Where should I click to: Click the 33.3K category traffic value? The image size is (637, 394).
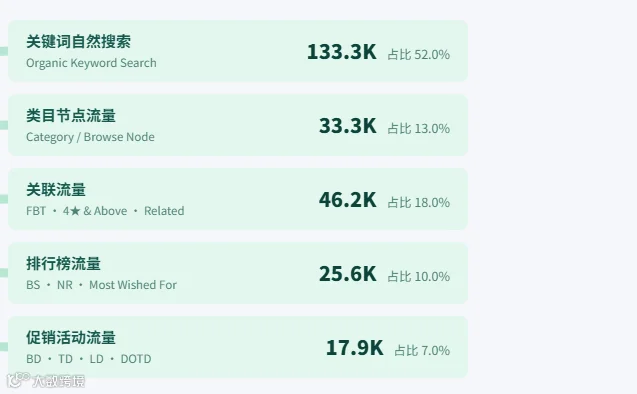click(x=348, y=126)
